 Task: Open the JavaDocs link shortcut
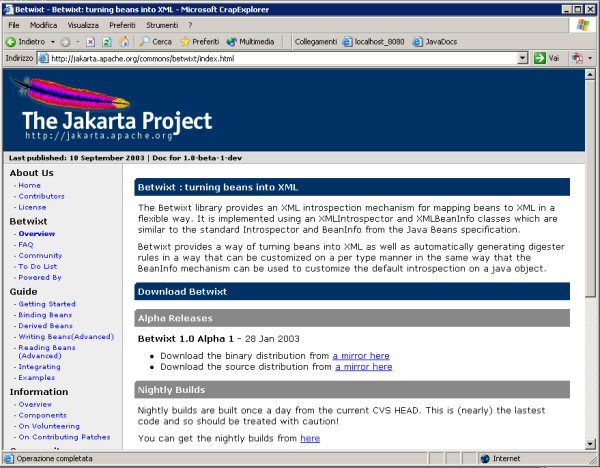435,41
